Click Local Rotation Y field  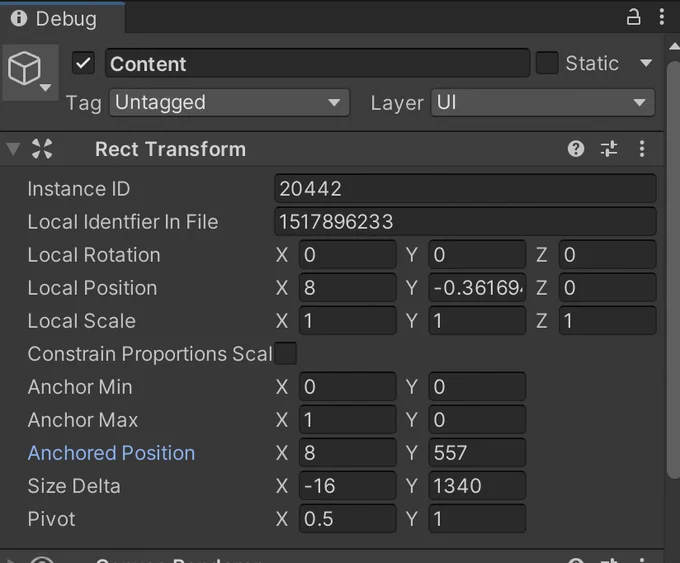477,255
